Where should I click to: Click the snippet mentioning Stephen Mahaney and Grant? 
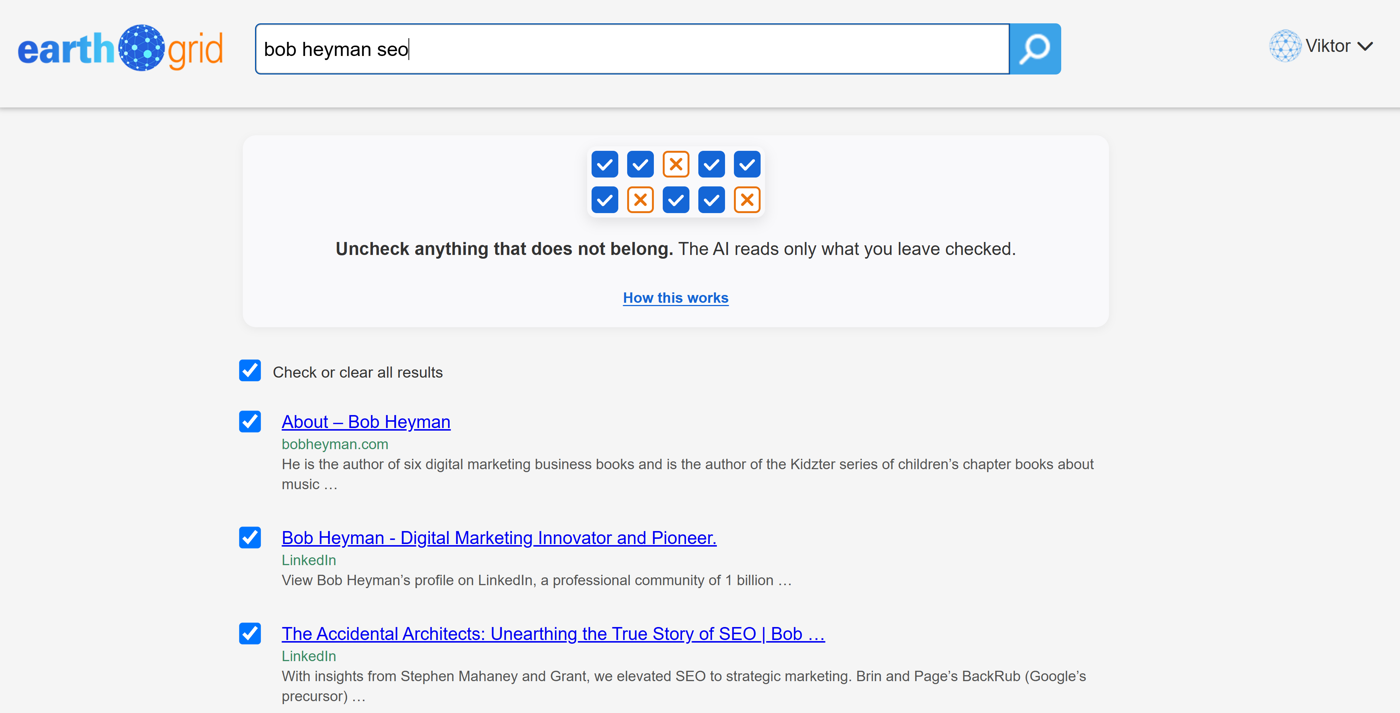click(x=684, y=686)
